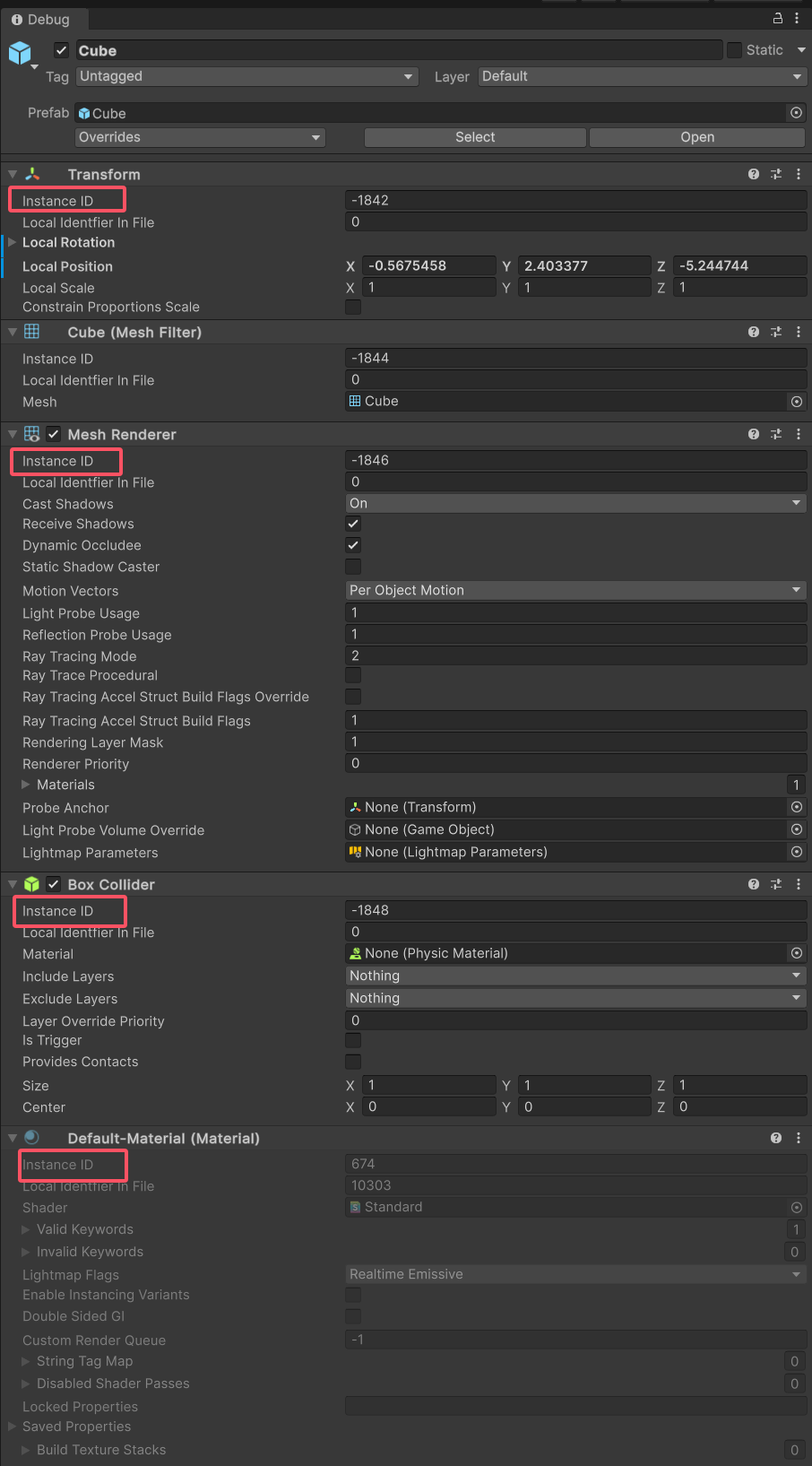Open the Cast Shadows dropdown
The image size is (812, 1466).
(575, 503)
